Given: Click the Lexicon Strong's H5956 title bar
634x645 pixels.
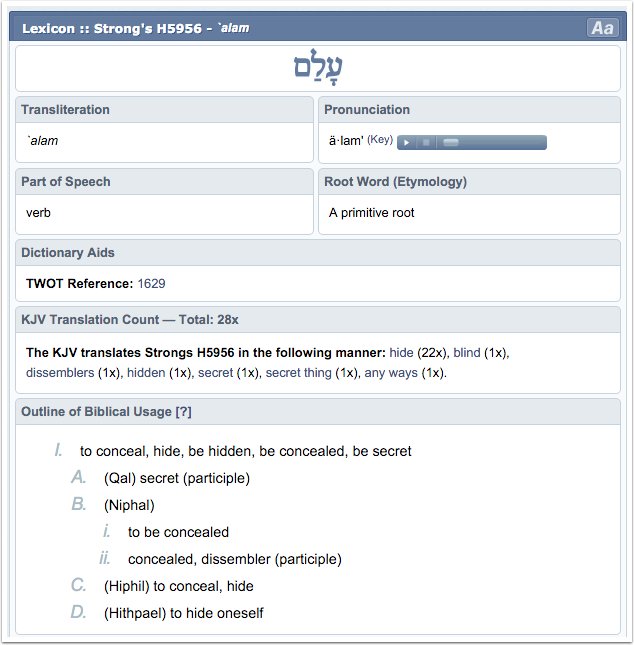Looking at the screenshot, I should [136, 28].
